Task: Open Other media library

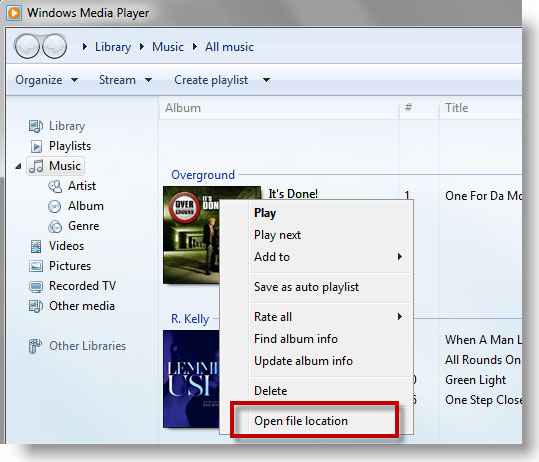Action: pyautogui.click(x=82, y=306)
